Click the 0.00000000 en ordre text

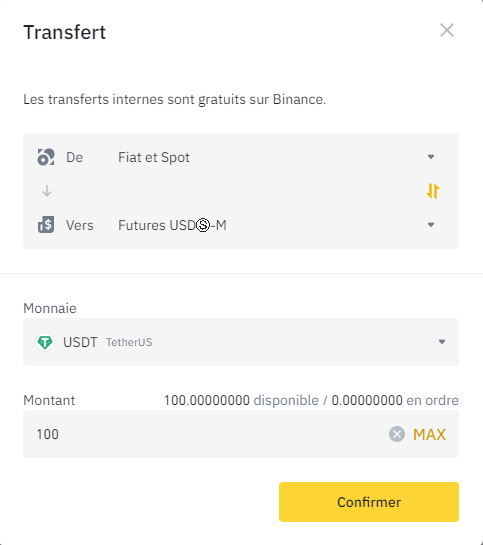tap(395, 400)
